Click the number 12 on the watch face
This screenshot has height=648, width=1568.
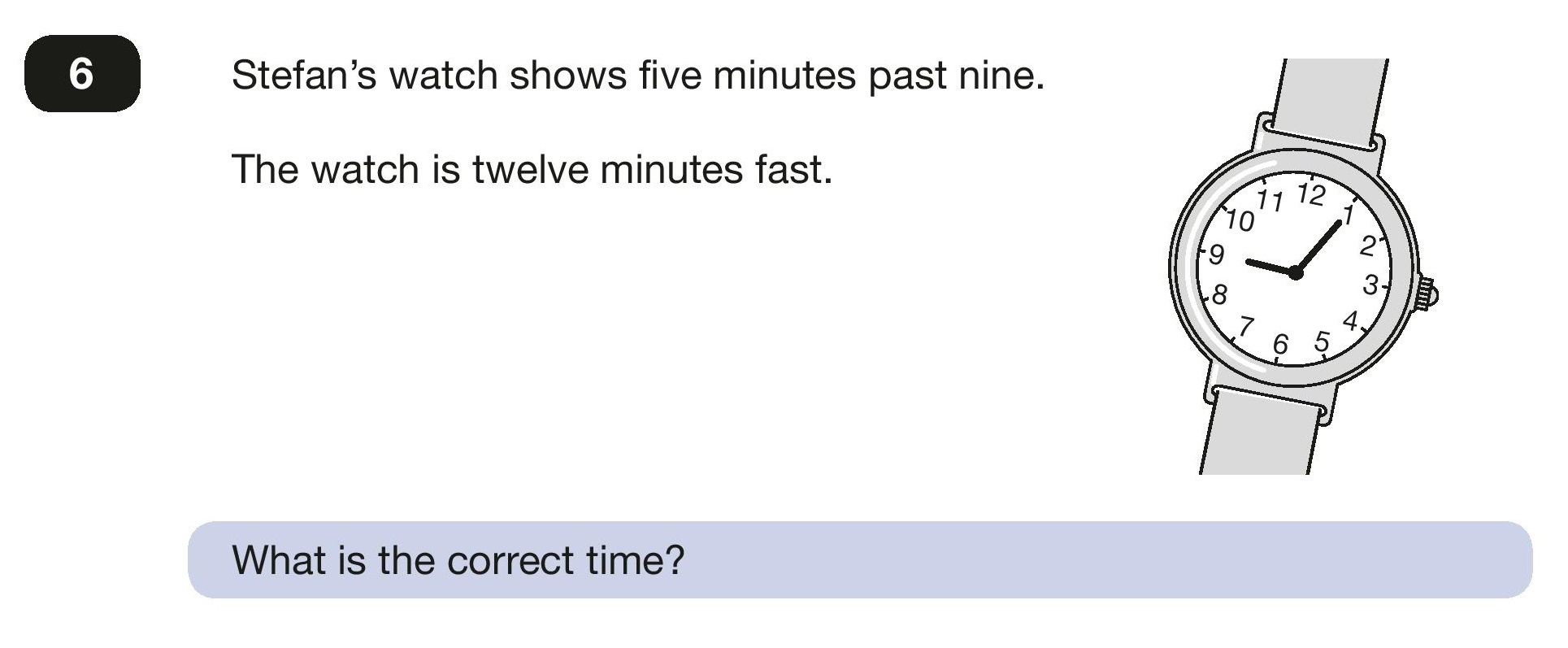1311,194
